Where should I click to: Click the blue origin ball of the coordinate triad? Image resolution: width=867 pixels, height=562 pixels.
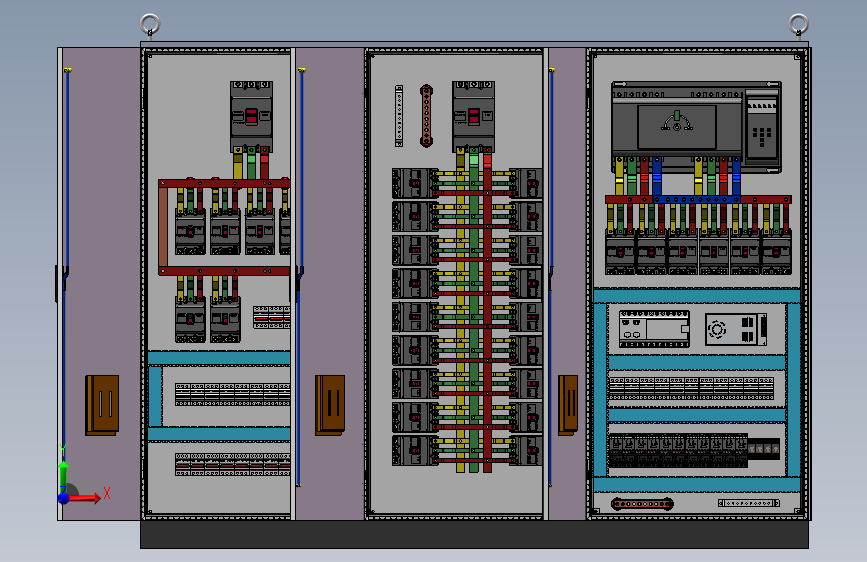64,498
